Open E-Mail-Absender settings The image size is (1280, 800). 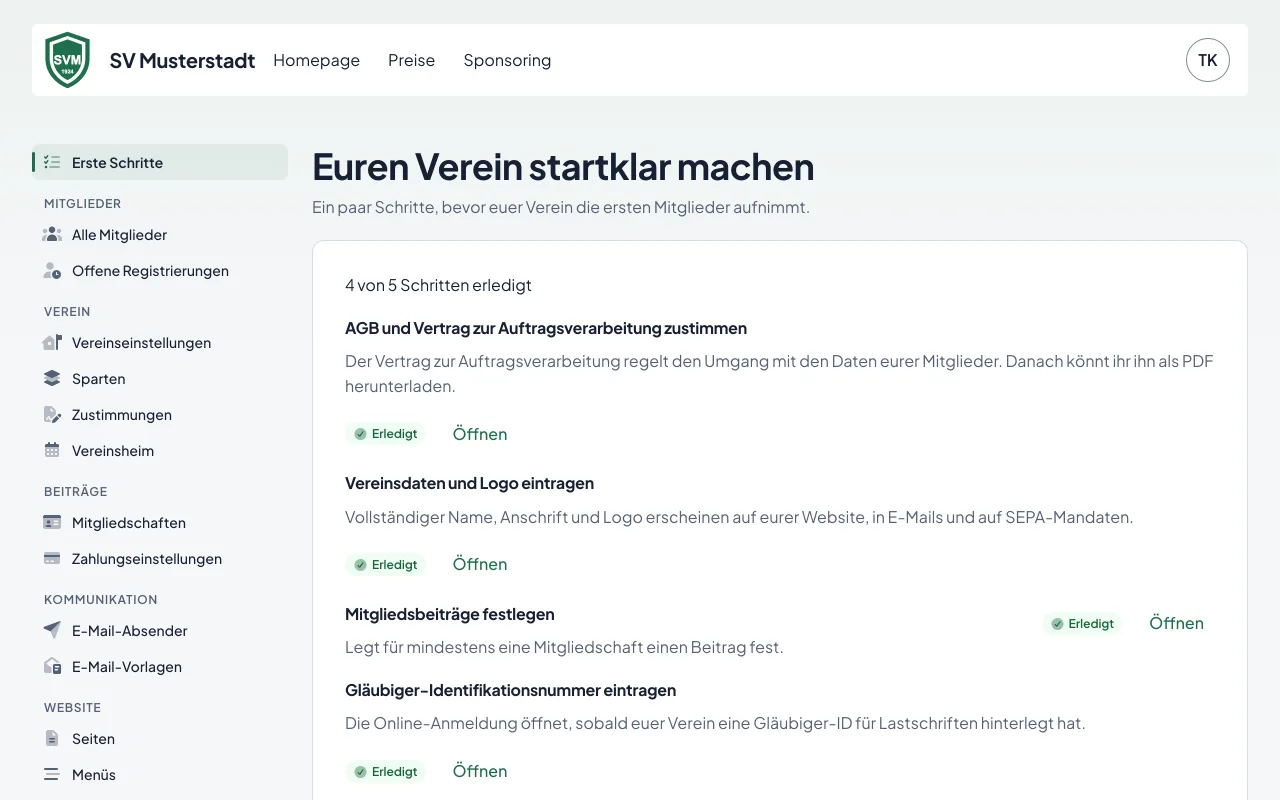click(160, 630)
